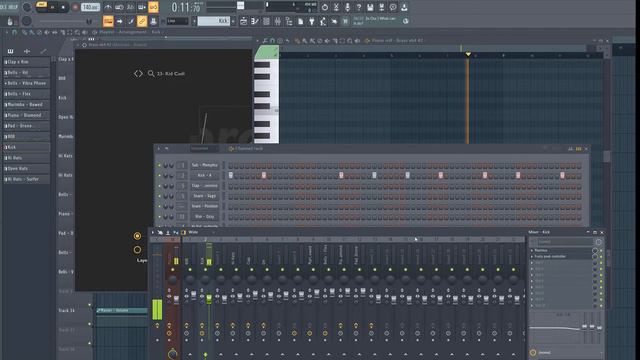Click the magnet snap icon in piano roll

coord(273,41)
